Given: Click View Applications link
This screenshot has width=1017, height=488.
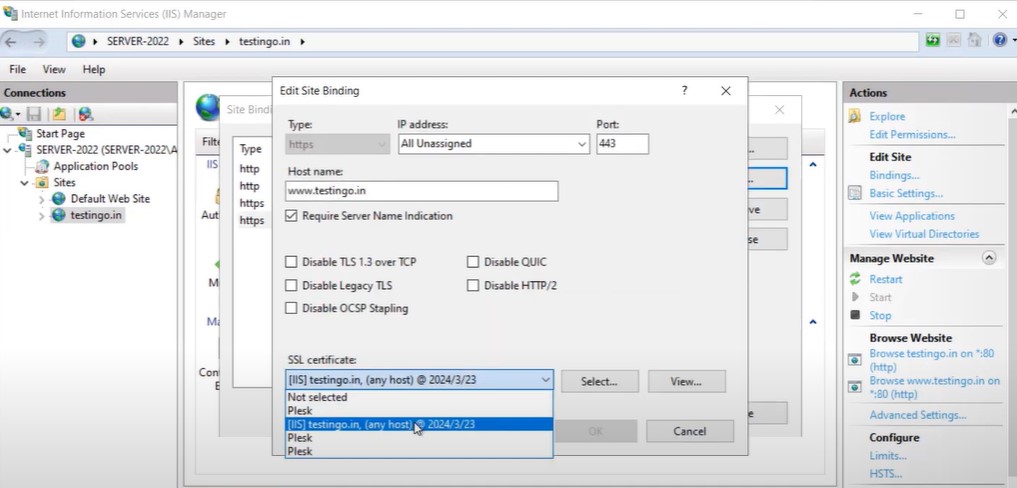Looking at the screenshot, I should click(x=912, y=216).
